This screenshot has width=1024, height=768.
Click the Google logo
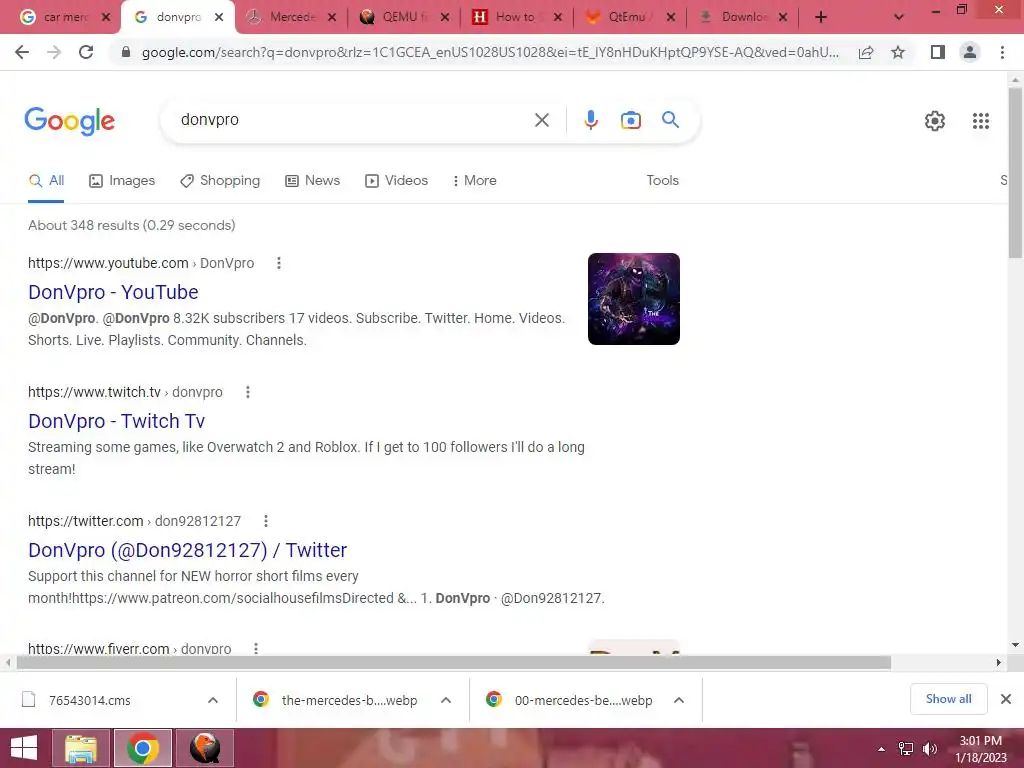coord(70,121)
